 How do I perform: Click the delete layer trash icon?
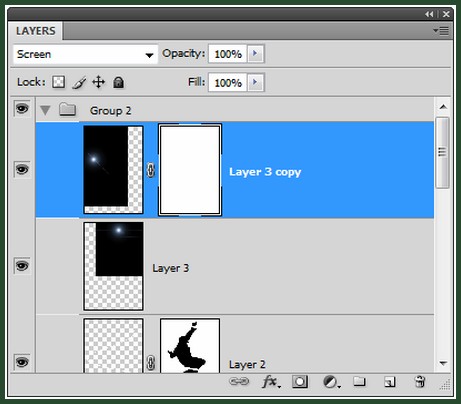(420, 381)
